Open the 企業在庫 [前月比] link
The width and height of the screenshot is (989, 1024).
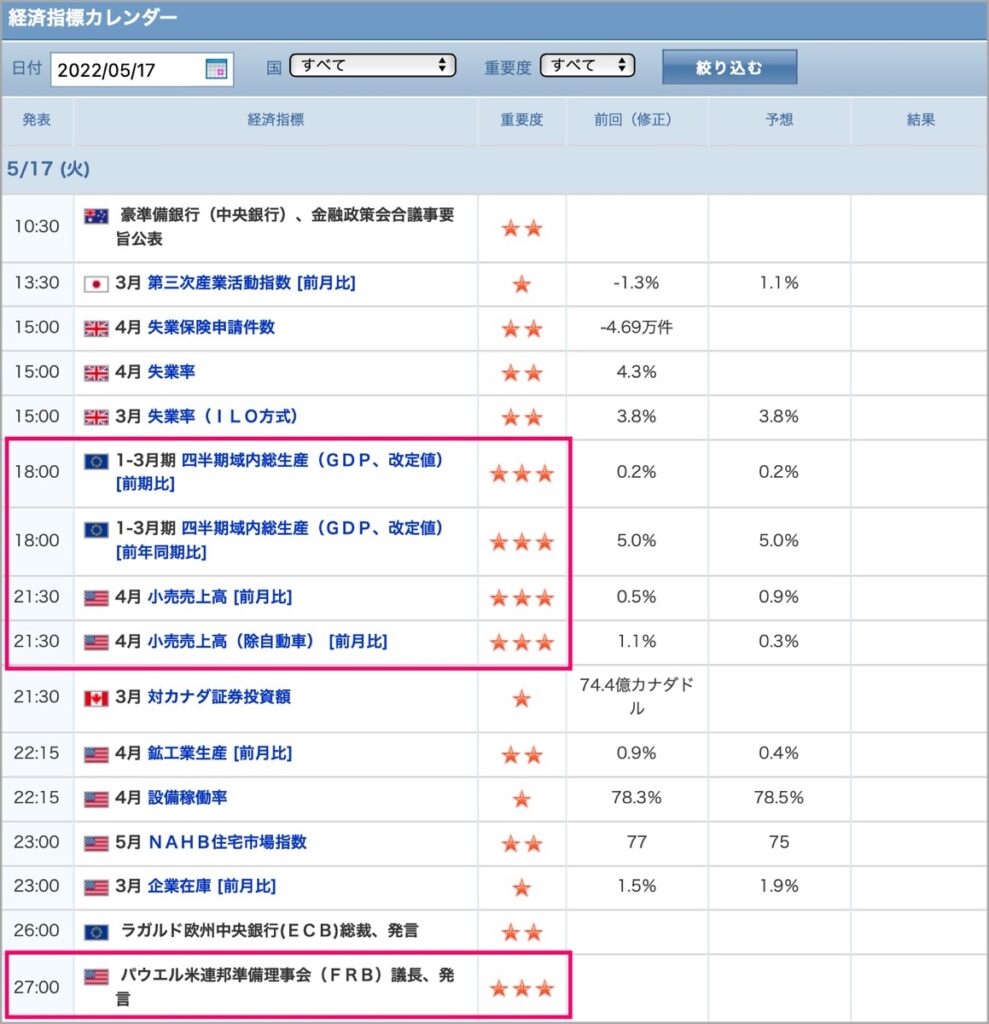click(212, 886)
